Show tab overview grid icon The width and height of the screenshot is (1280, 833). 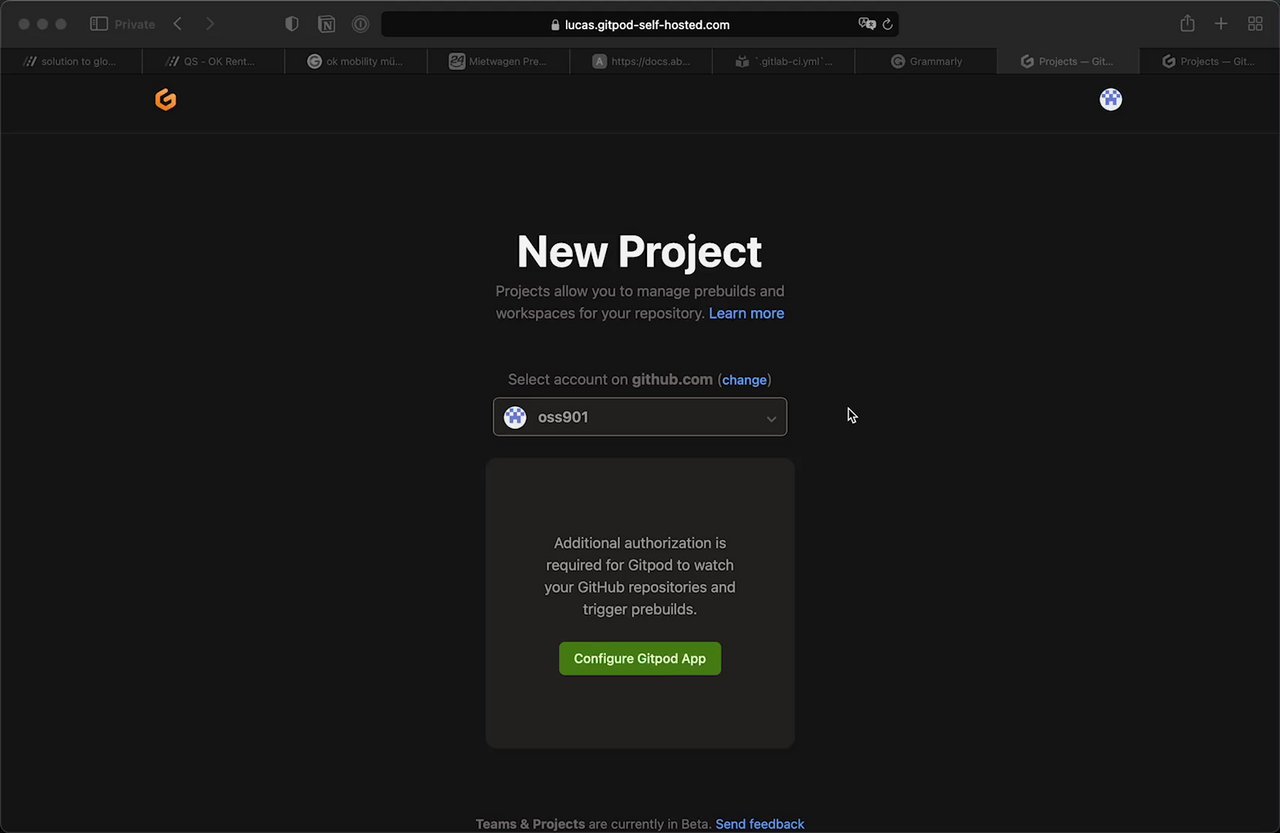(1255, 24)
